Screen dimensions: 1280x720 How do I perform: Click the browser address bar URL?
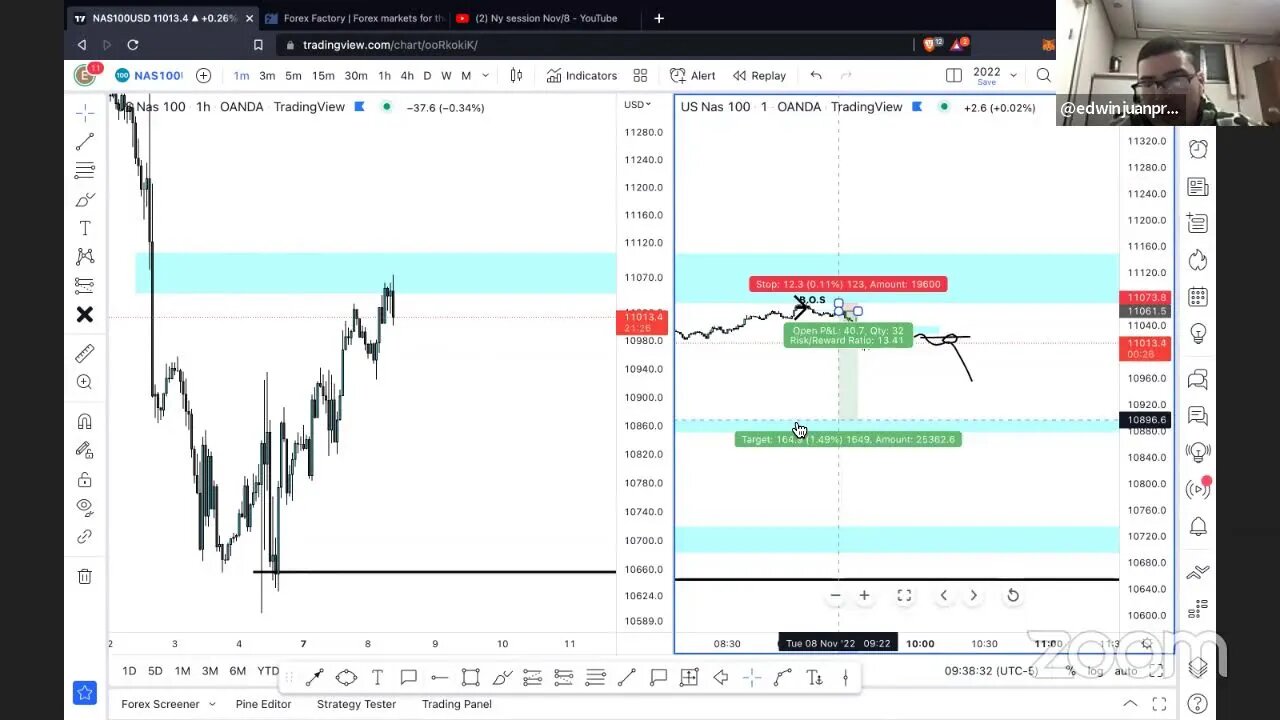[390, 45]
